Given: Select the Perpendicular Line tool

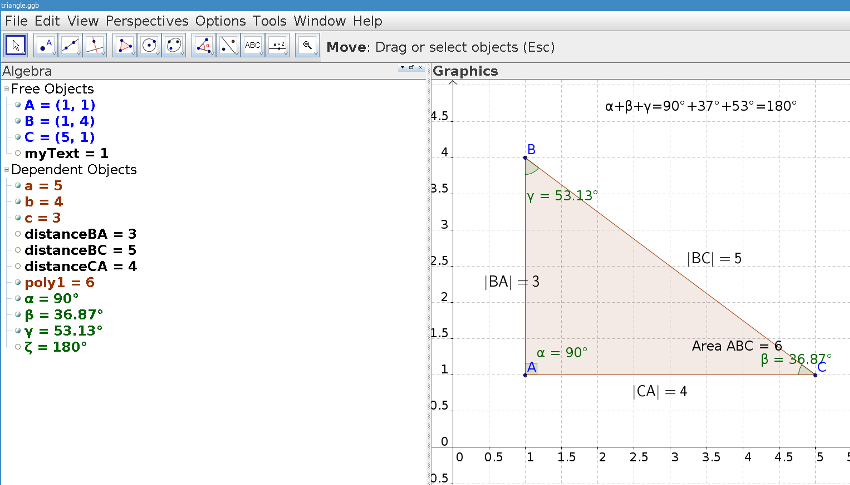Looking at the screenshot, I should click(x=95, y=46).
